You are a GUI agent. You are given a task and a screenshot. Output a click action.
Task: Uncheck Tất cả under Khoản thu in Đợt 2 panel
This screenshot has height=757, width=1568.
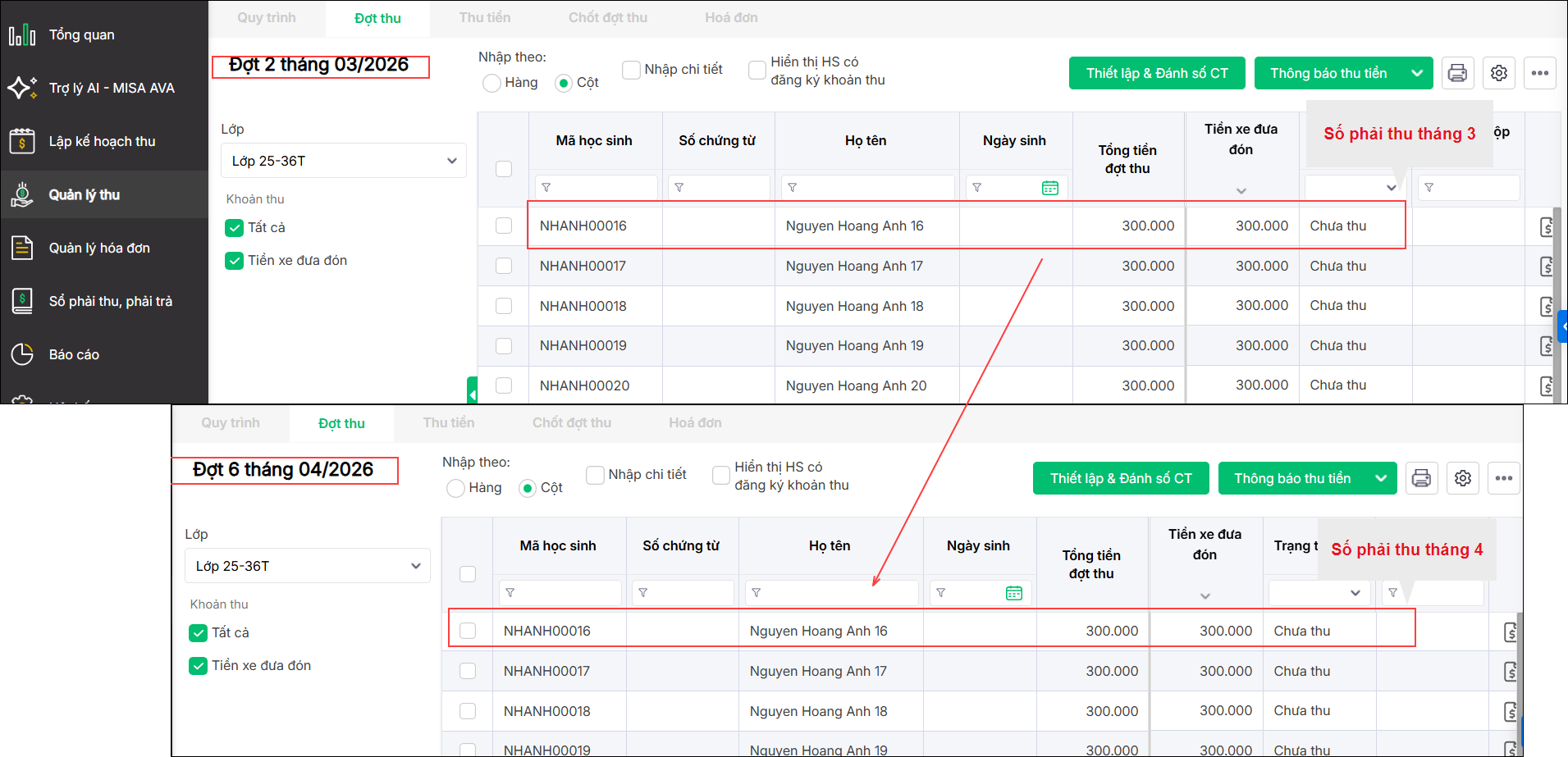[x=234, y=228]
